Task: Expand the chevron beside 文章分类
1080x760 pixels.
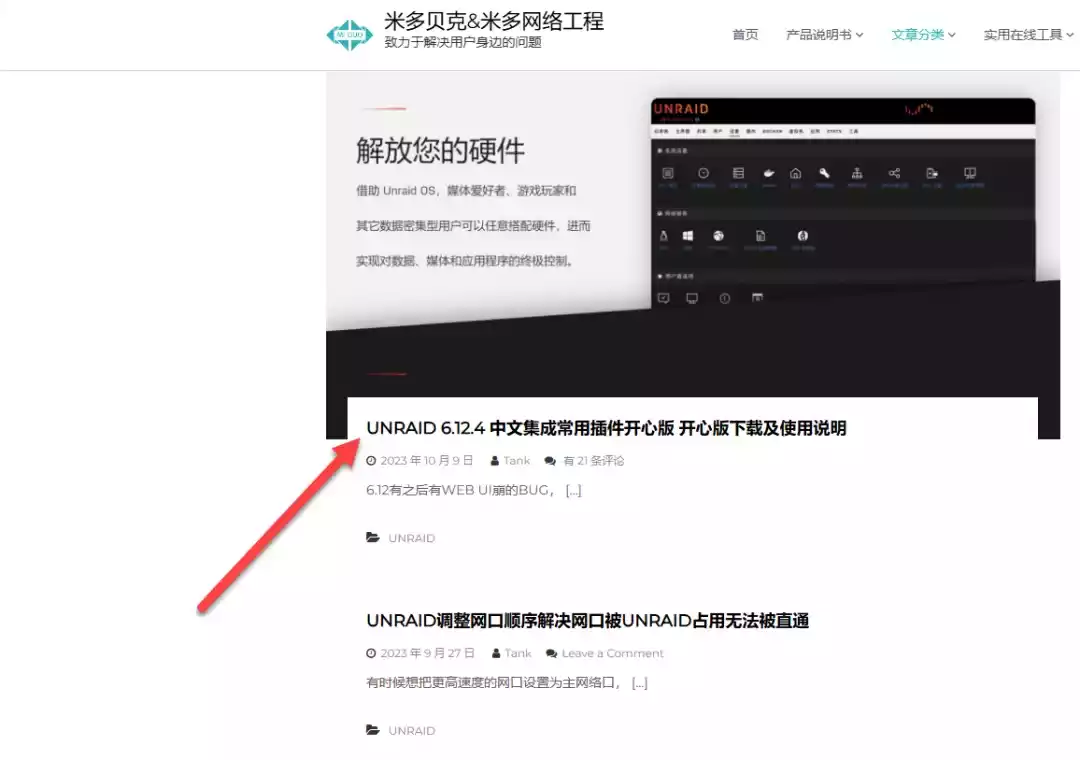Action: click(951, 35)
